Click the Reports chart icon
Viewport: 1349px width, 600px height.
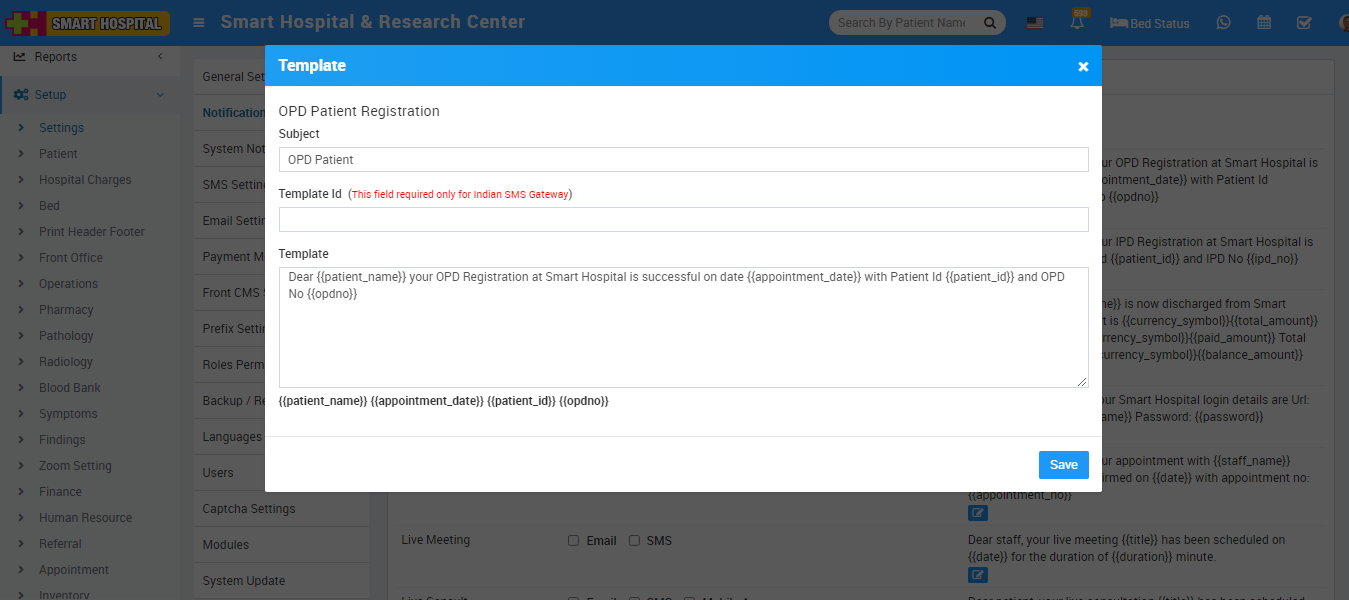[20, 57]
